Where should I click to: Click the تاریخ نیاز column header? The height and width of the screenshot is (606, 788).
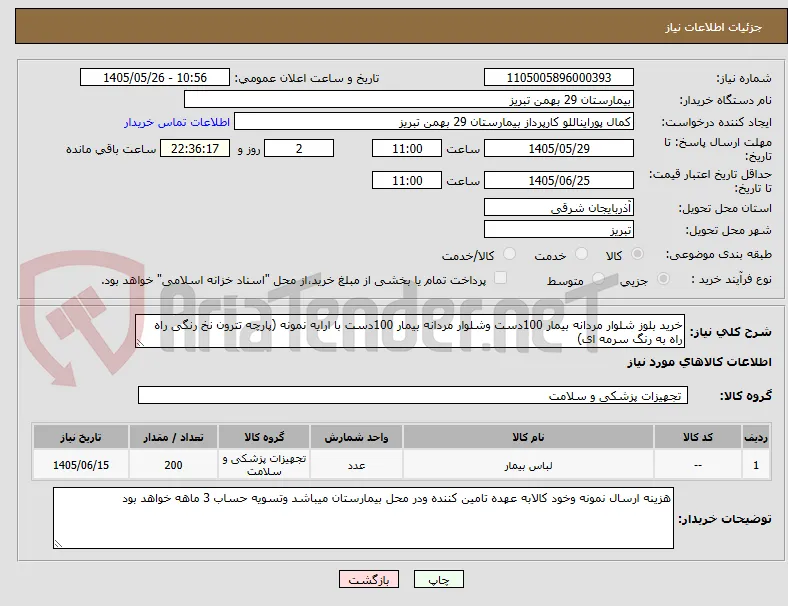pyautogui.click(x=81, y=437)
